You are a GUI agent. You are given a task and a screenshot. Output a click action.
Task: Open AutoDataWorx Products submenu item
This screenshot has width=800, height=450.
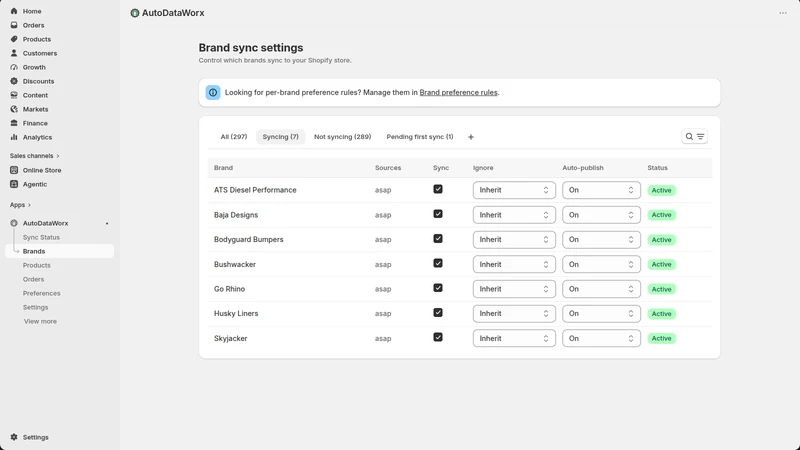37,265
